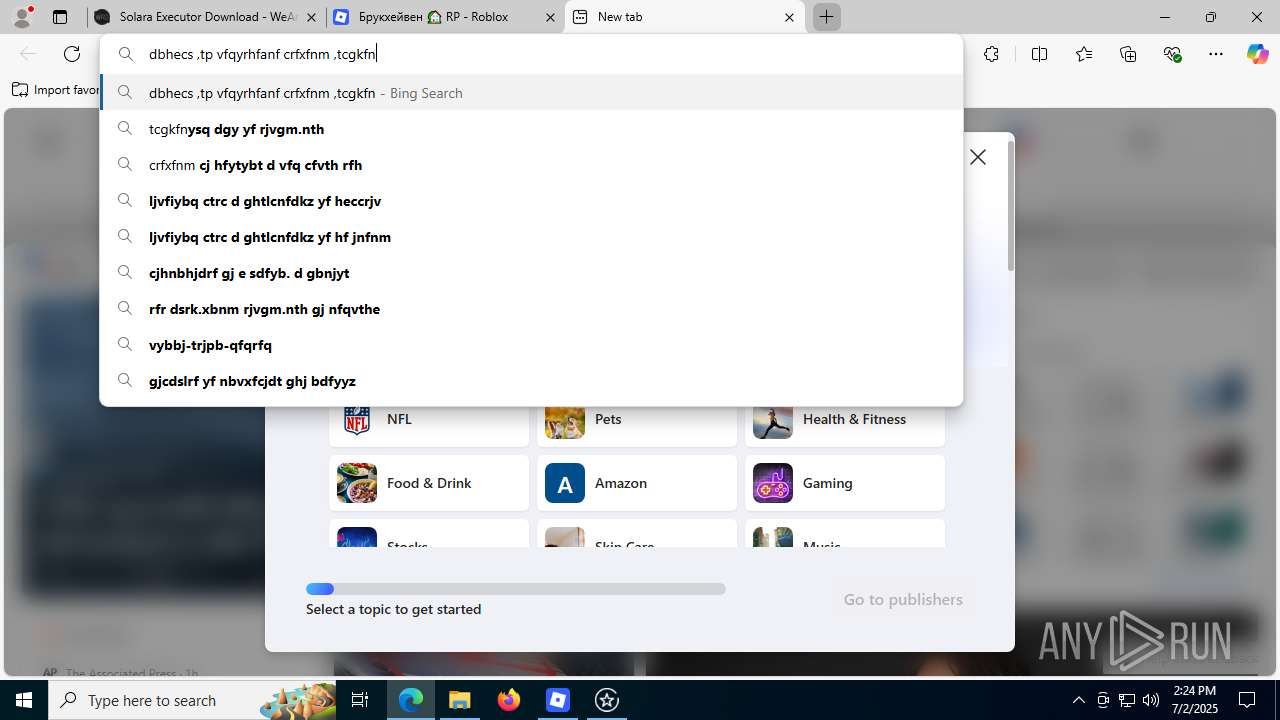Open the browser profile icon
Viewport: 1280px width, 720px height.
point(22,17)
